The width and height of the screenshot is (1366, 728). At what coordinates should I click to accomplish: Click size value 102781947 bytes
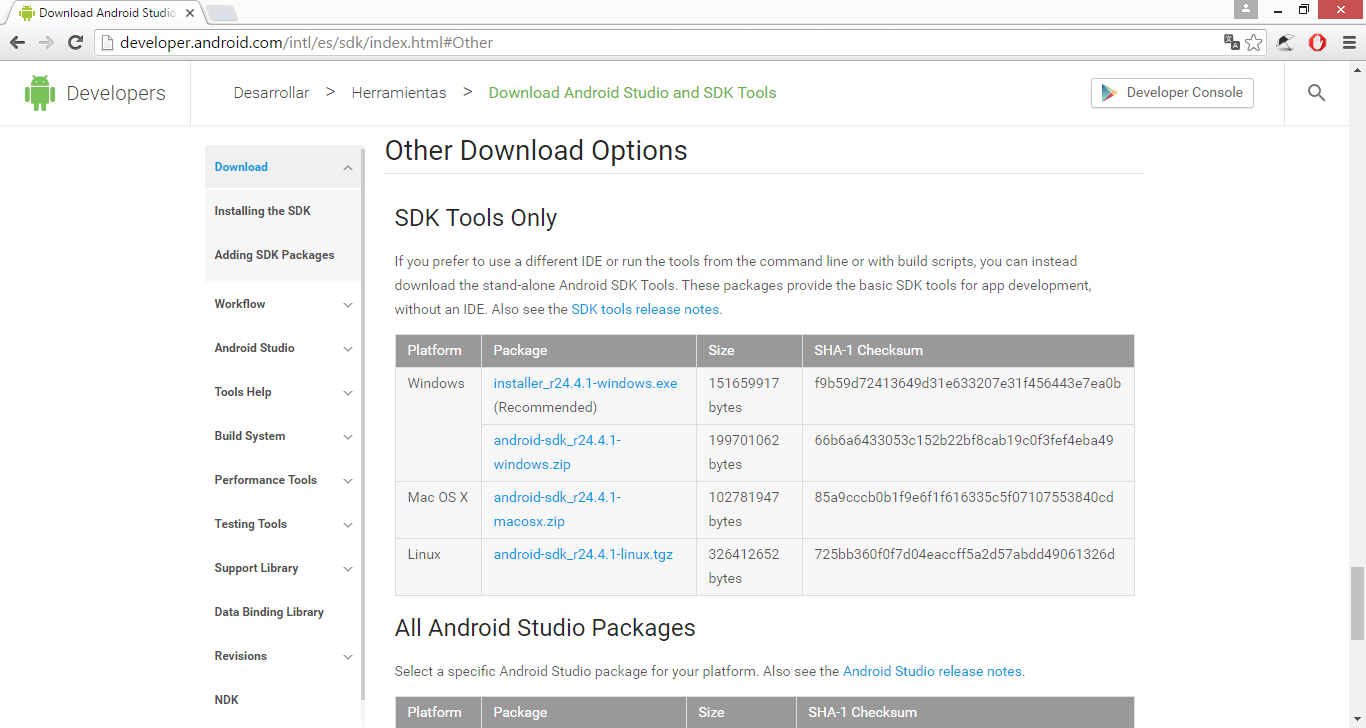pos(744,509)
